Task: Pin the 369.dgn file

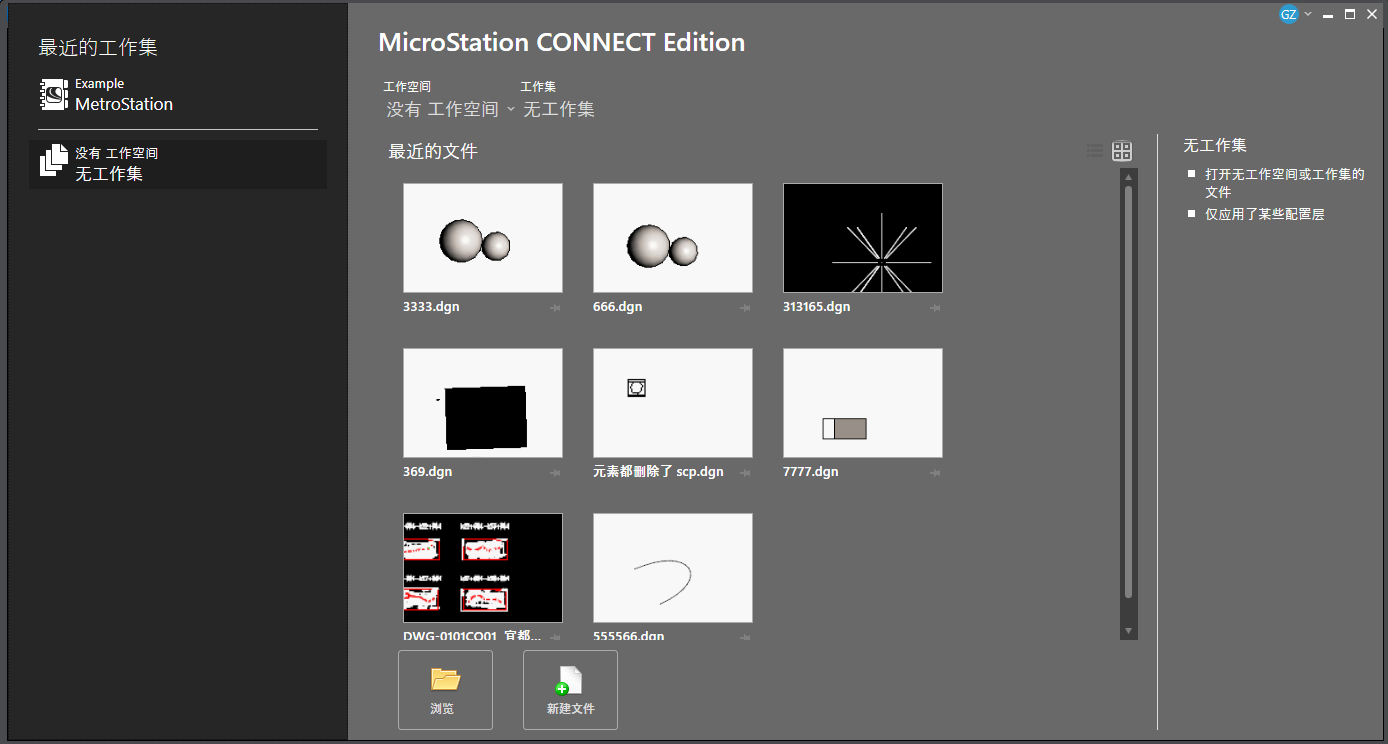Action: [x=555, y=473]
